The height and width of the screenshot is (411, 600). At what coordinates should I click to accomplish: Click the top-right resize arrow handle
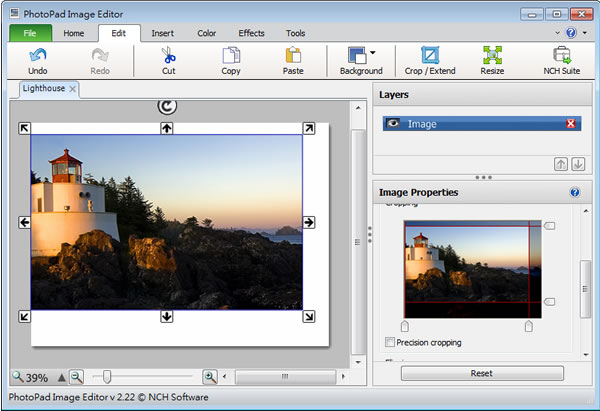click(x=309, y=128)
